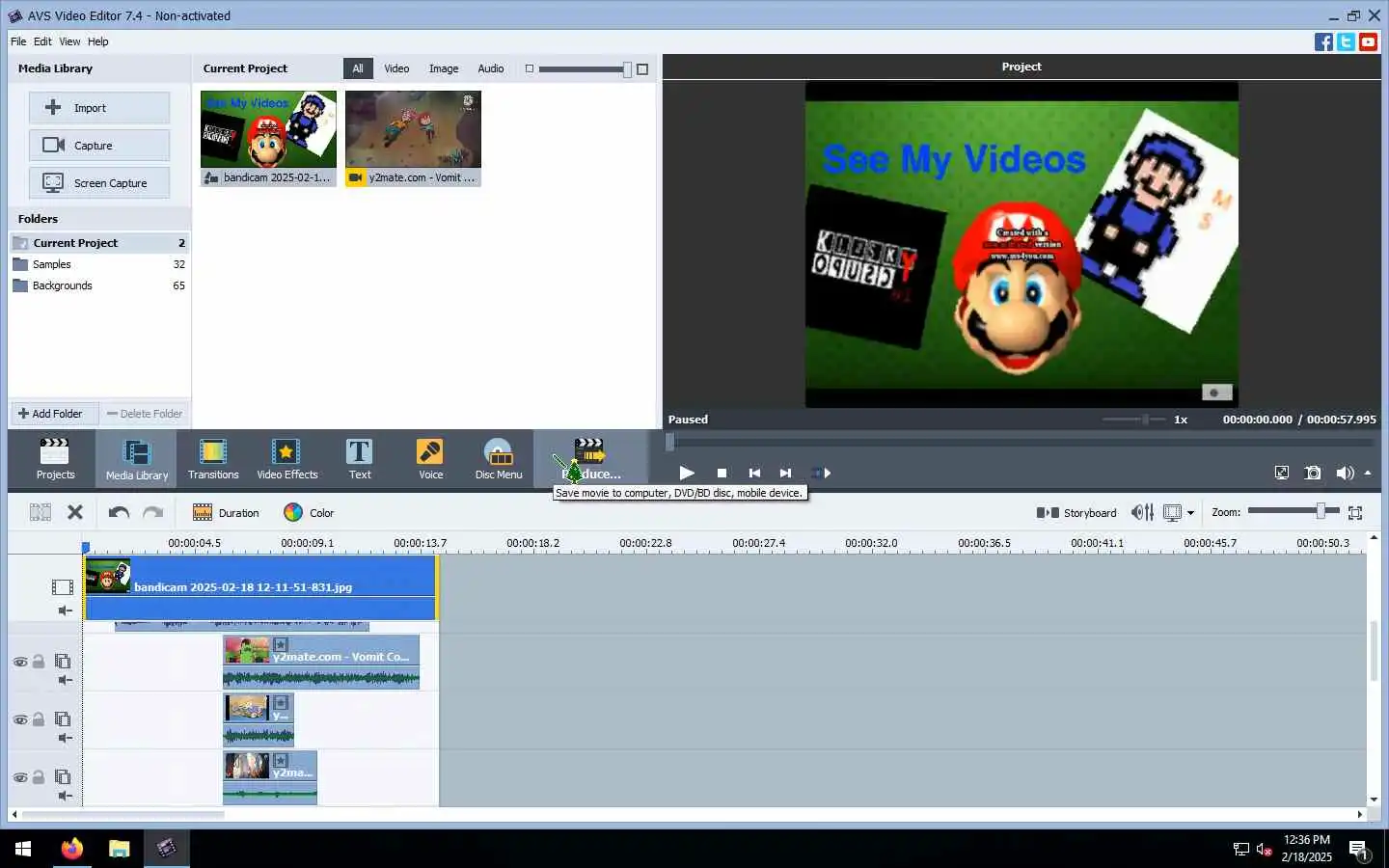Lock the first overlay track

pyautogui.click(x=39, y=661)
